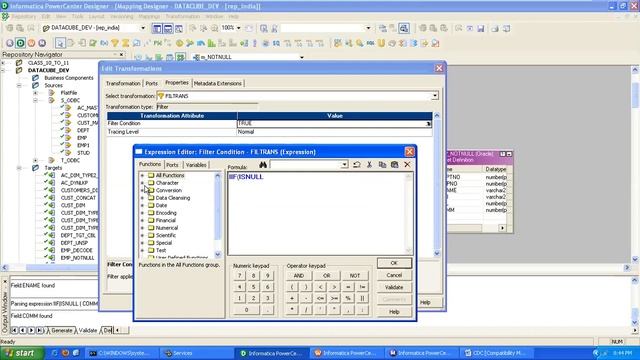
Task: Click the Tracing Level Normal value
Action: (x=334, y=132)
